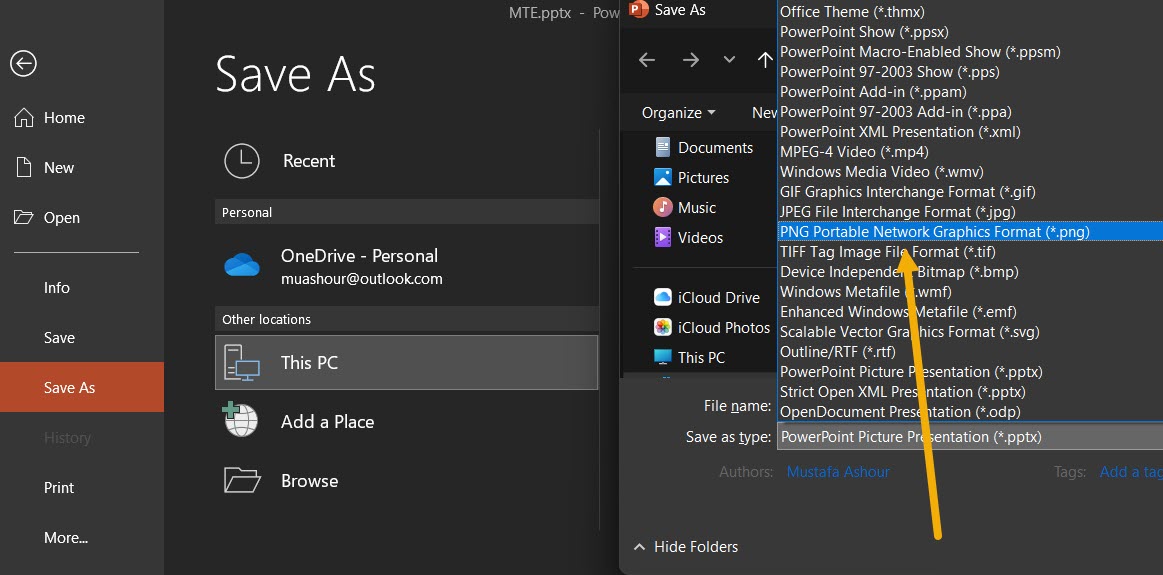The image size is (1163, 575).
Task: Choose This PC save location
Action: [x=406, y=362]
